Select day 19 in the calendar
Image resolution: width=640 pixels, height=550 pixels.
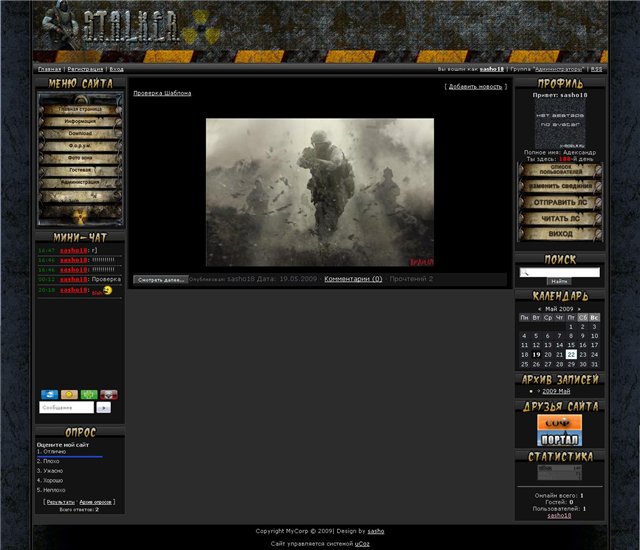536,355
